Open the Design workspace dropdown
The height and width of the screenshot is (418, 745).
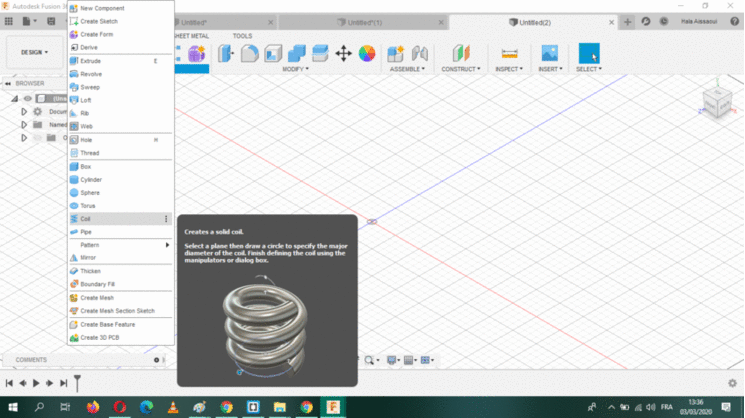click(x=34, y=52)
